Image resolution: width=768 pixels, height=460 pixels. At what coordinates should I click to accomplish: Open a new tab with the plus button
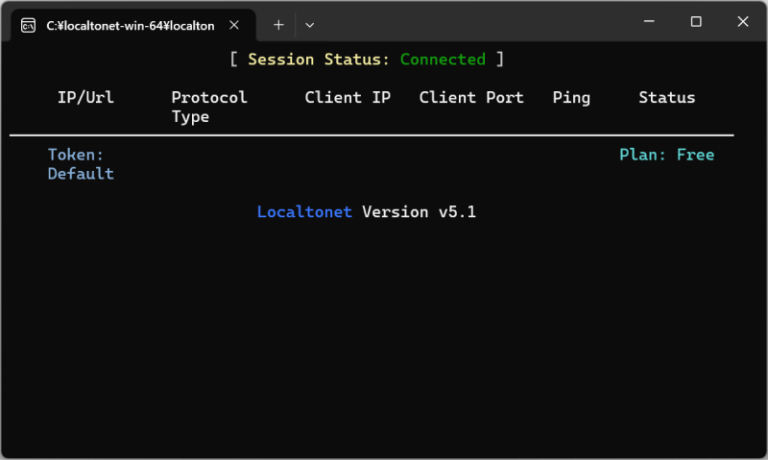279,24
